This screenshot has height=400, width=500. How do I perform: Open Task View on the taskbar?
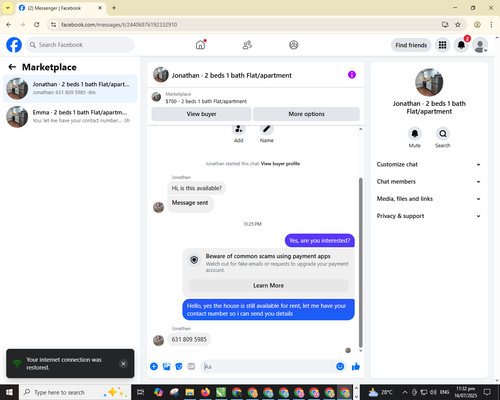click(141, 392)
